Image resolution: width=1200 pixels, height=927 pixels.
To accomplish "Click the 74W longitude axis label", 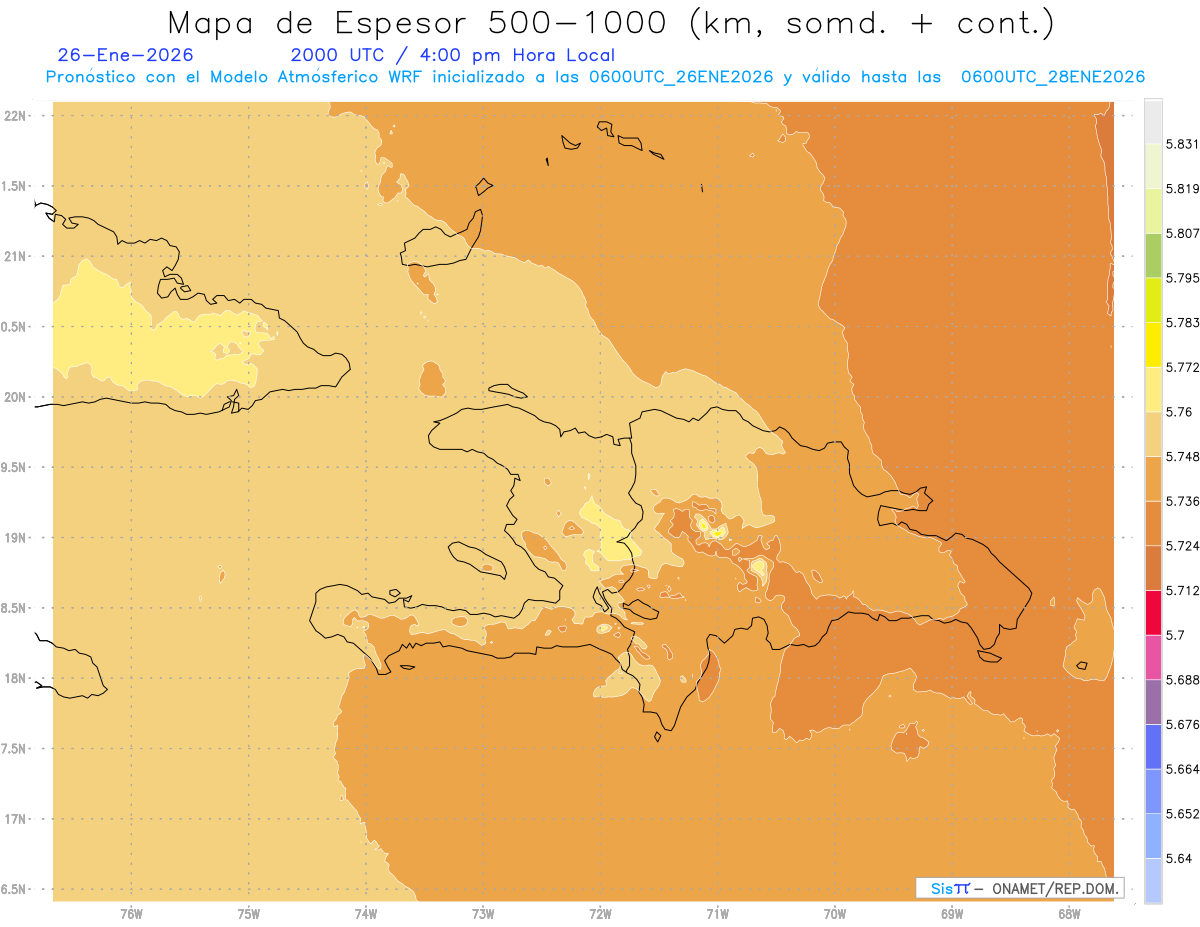I will [x=366, y=912].
